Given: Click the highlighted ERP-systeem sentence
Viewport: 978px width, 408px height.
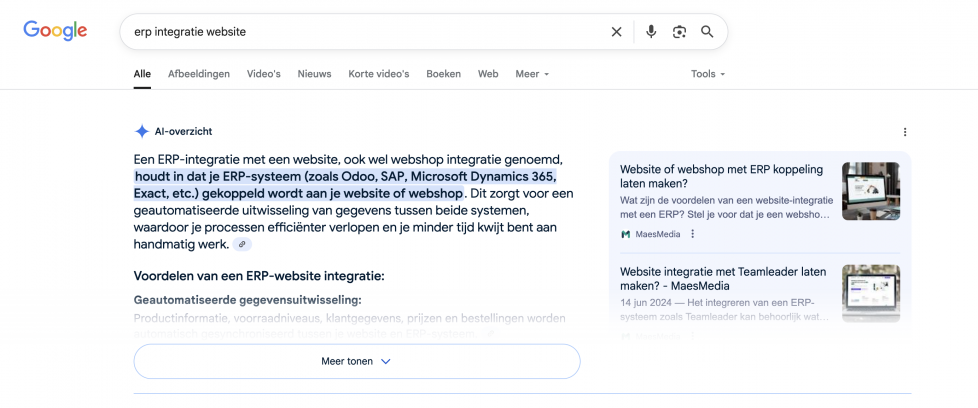Looking at the screenshot, I should pos(345,184).
